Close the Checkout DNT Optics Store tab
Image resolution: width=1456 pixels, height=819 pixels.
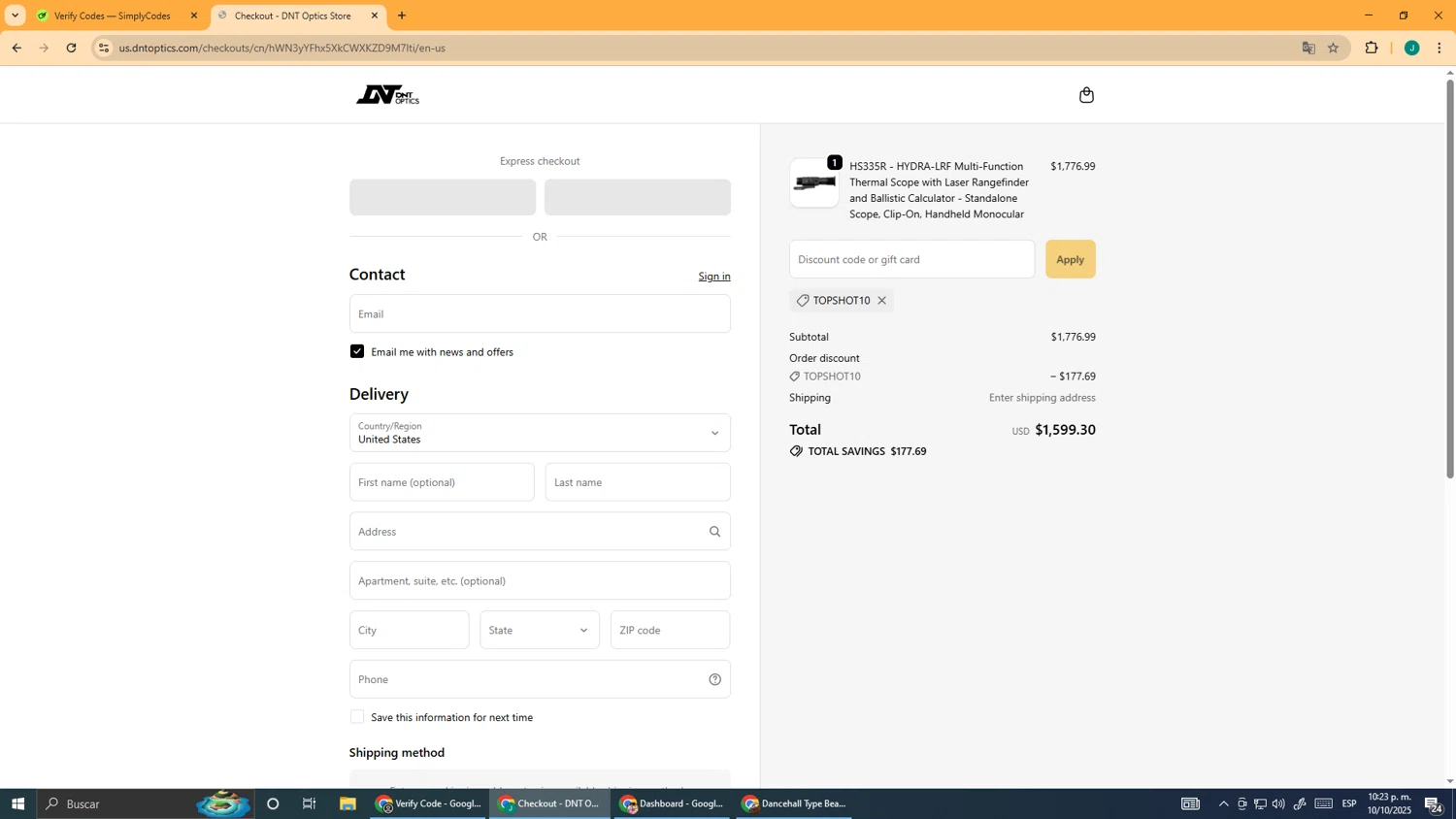pyautogui.click(x=375, y=16)
